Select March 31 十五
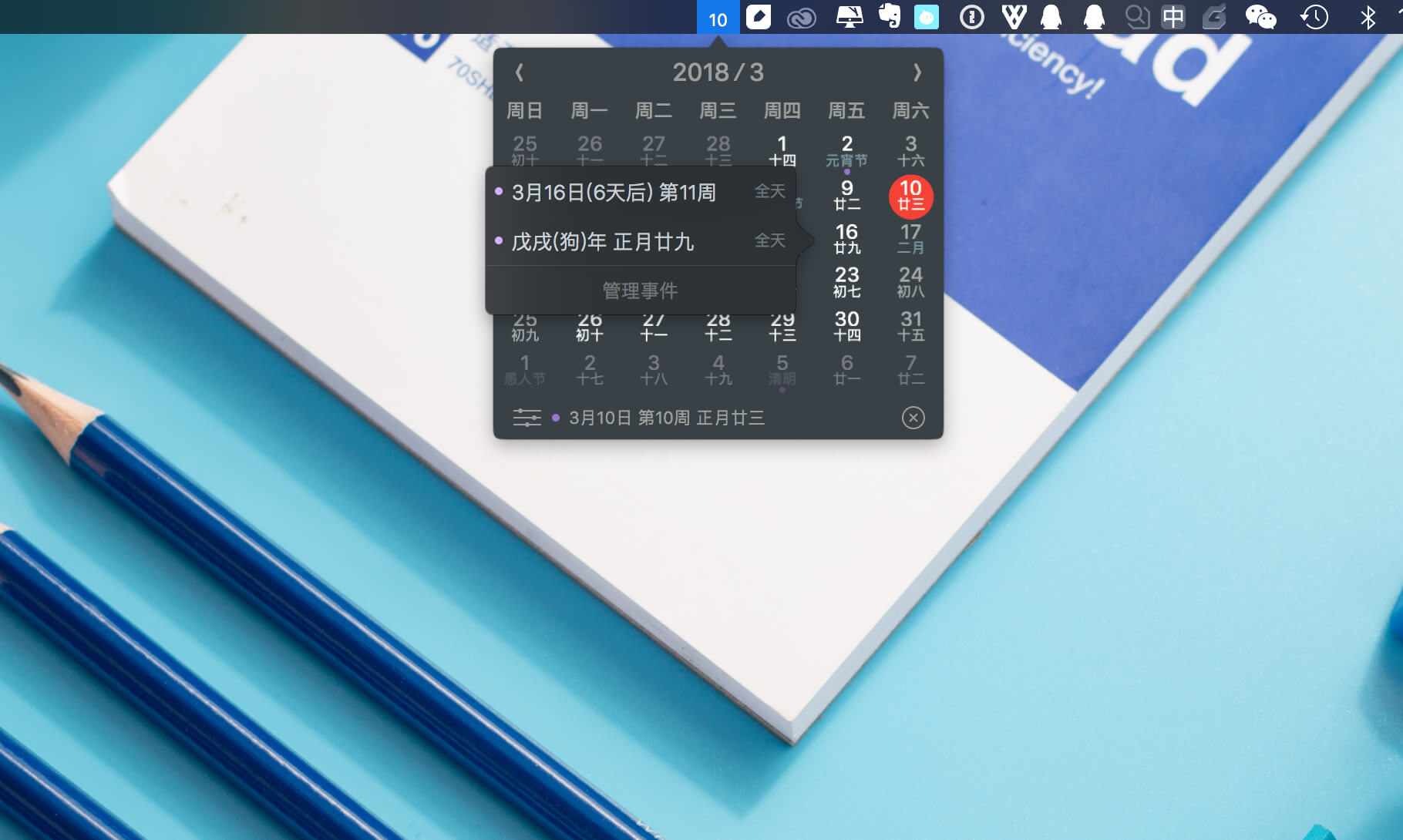 click(x=911, y=326)
